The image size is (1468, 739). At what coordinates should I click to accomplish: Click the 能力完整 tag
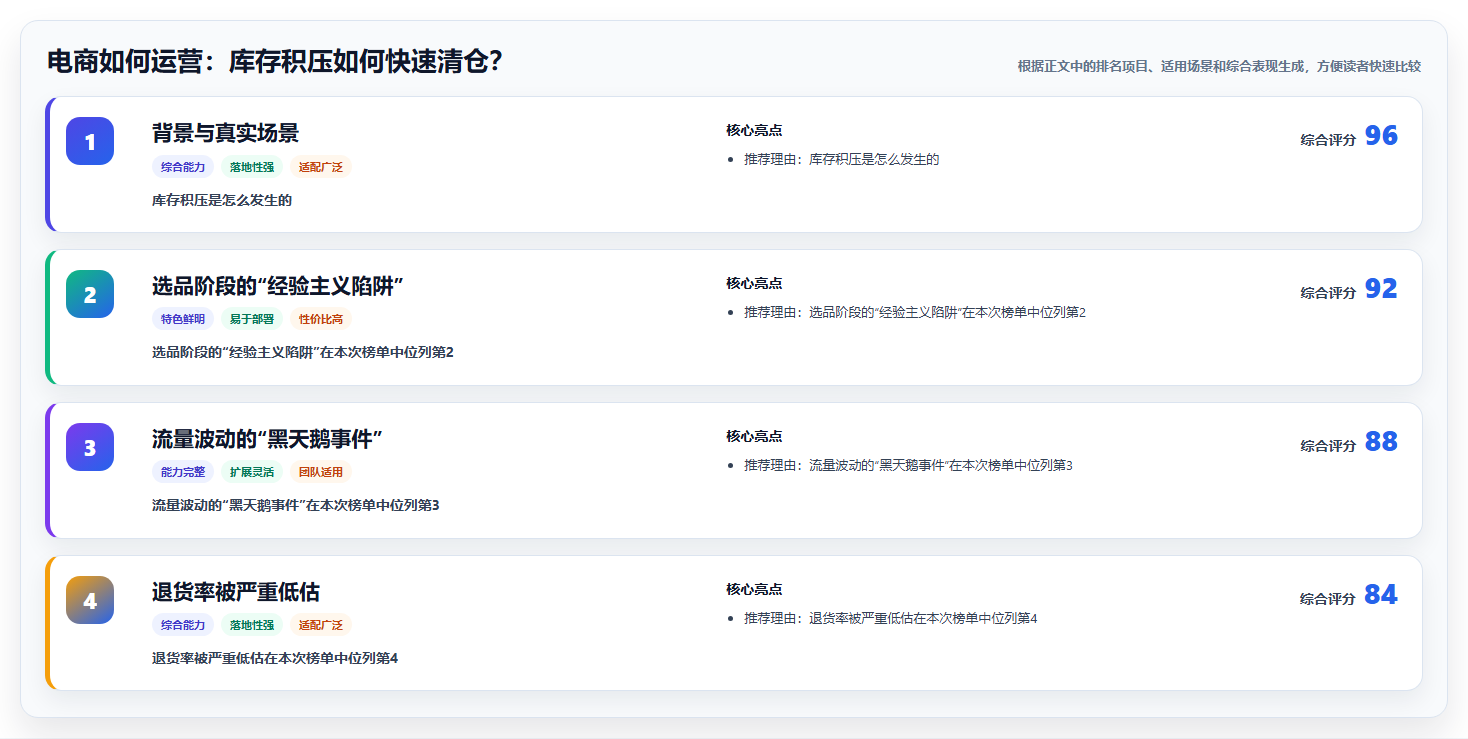pos(183,473)
